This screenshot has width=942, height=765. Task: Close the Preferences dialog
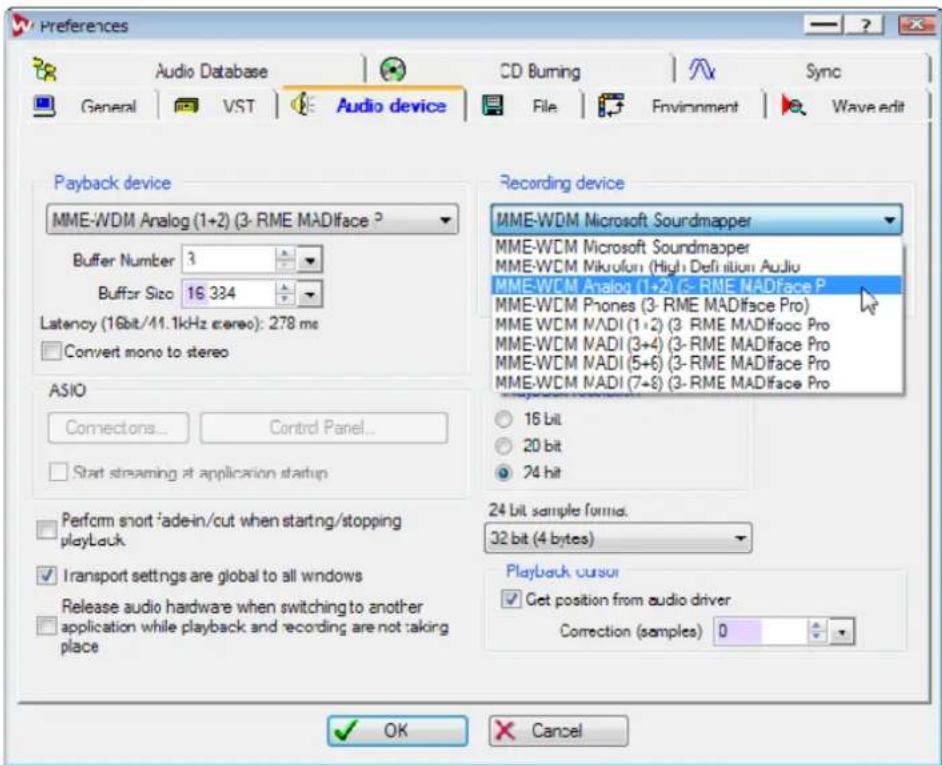pyautogui.click(x=915, y=25)
